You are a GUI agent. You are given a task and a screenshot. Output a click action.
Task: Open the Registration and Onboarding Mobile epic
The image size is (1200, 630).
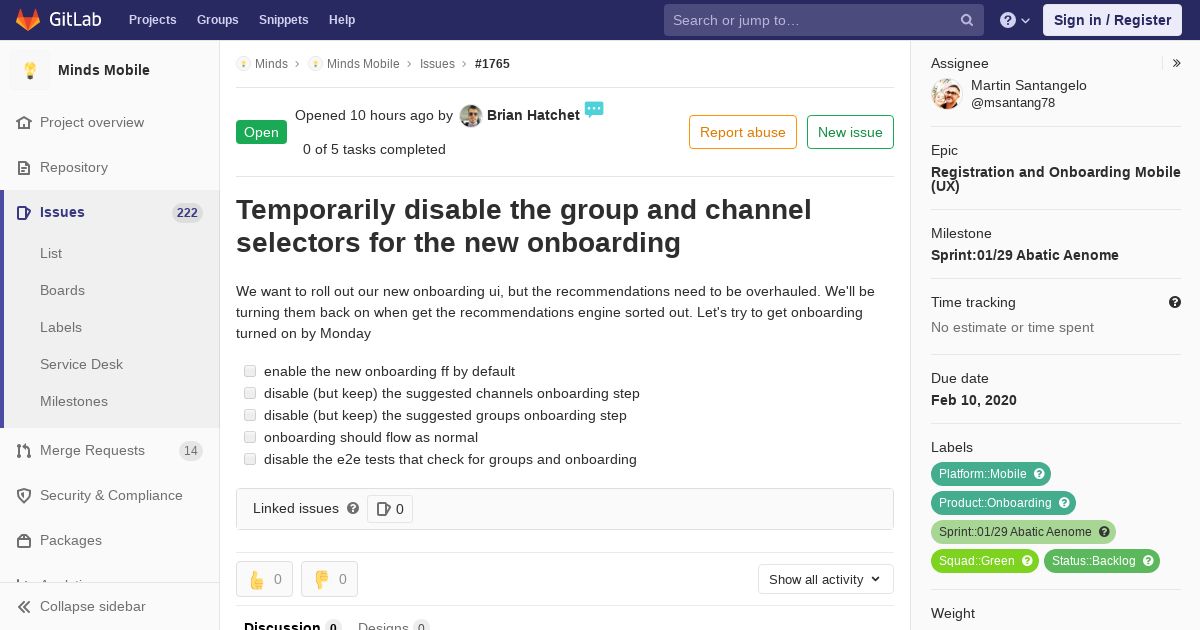point(1056,179)
